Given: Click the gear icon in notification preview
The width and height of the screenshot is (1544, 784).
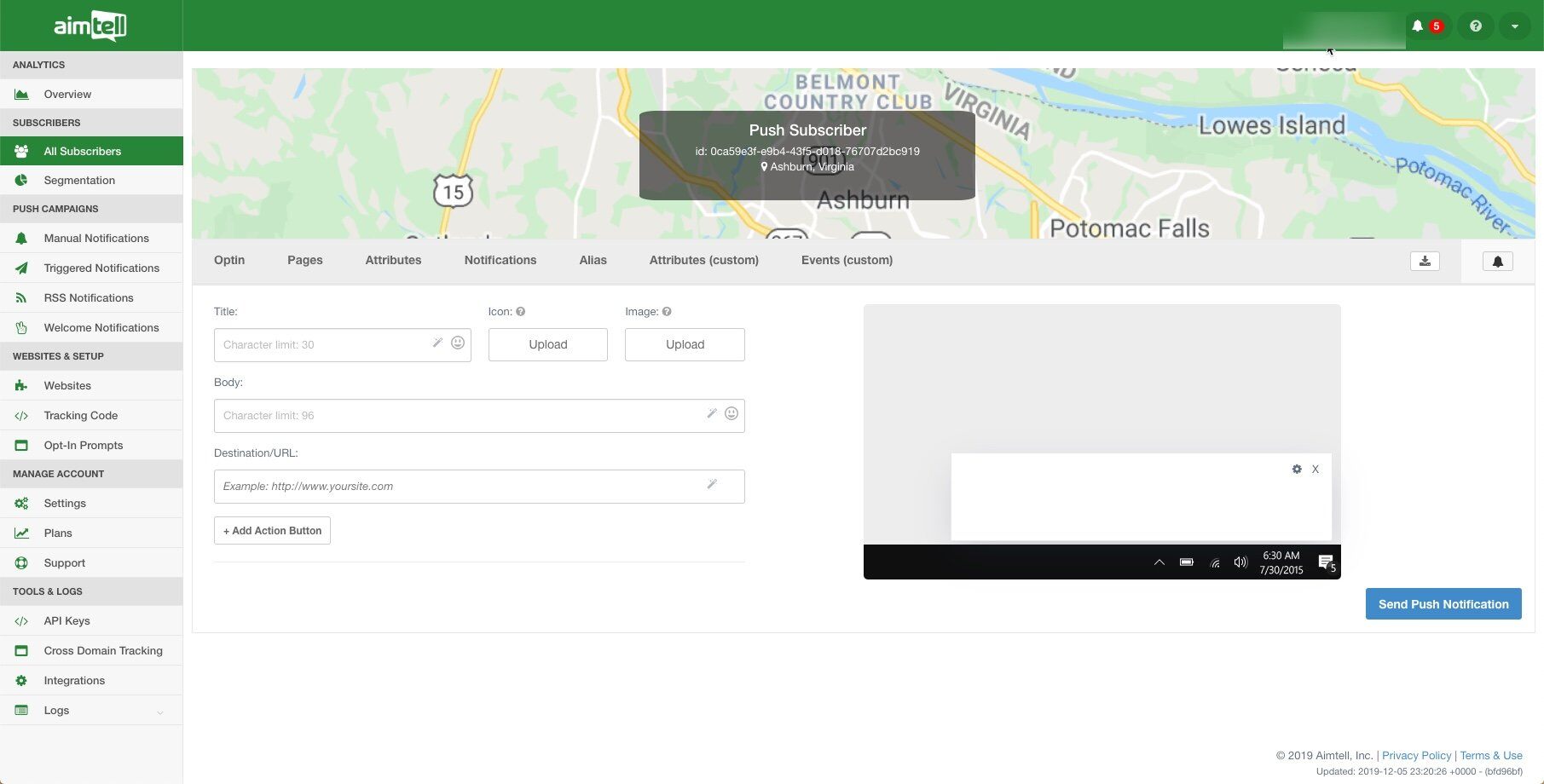Looking at the screenshot, I should pyautogui.click(x=1297, y=470).
